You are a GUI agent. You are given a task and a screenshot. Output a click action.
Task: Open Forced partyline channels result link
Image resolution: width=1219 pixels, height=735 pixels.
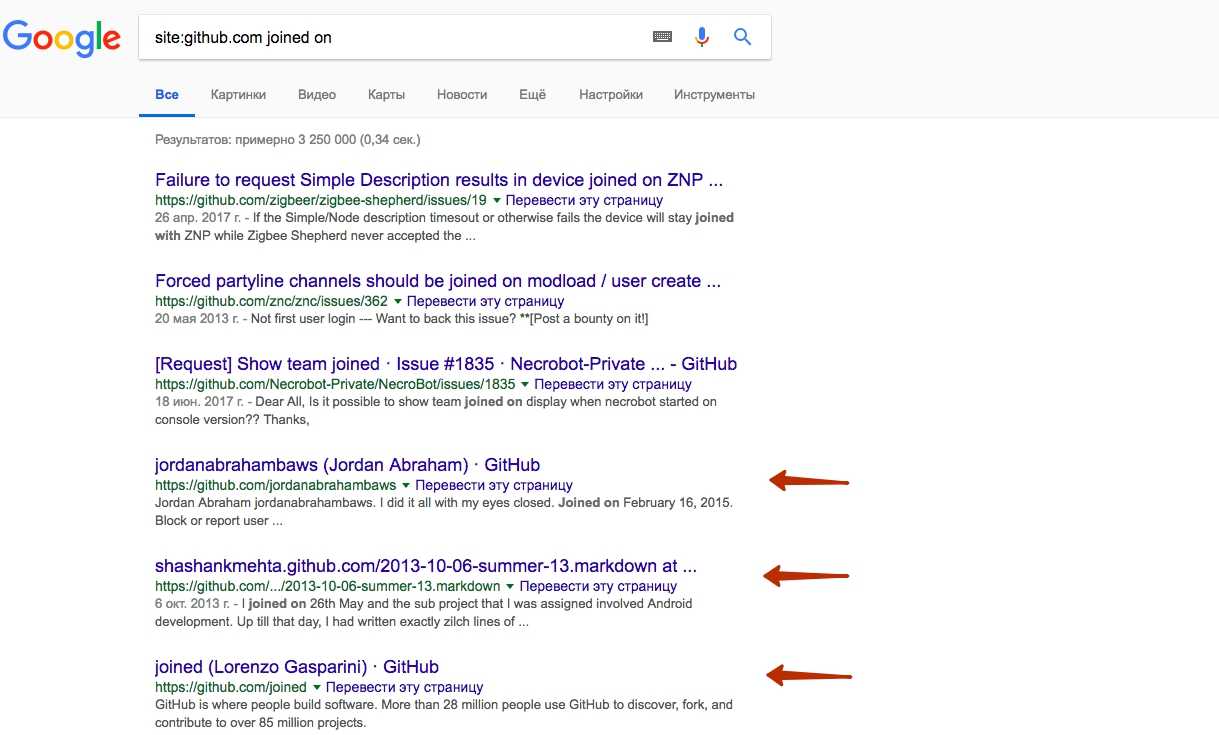[x=437, y=281]
